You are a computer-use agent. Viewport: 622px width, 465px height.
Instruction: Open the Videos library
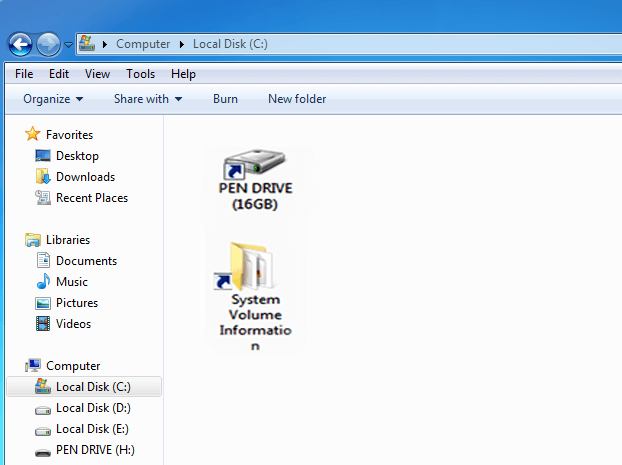pos(73,324)
